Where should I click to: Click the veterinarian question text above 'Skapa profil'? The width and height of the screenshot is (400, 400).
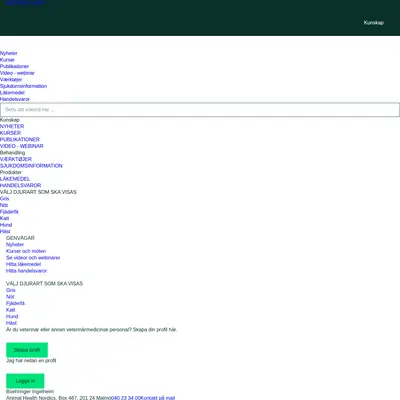[91, 330]
